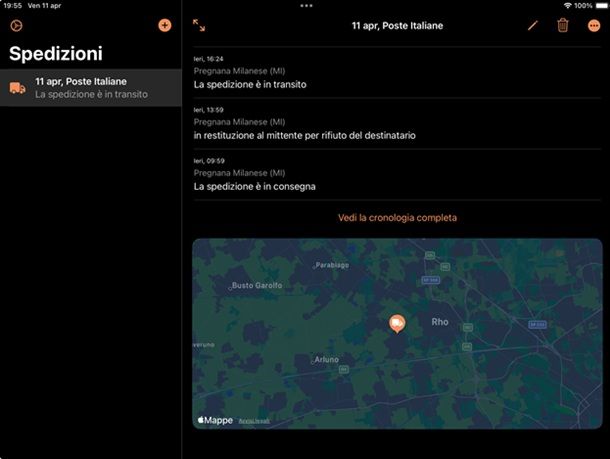Open the legal notice link on the map

tap(254, 421)
